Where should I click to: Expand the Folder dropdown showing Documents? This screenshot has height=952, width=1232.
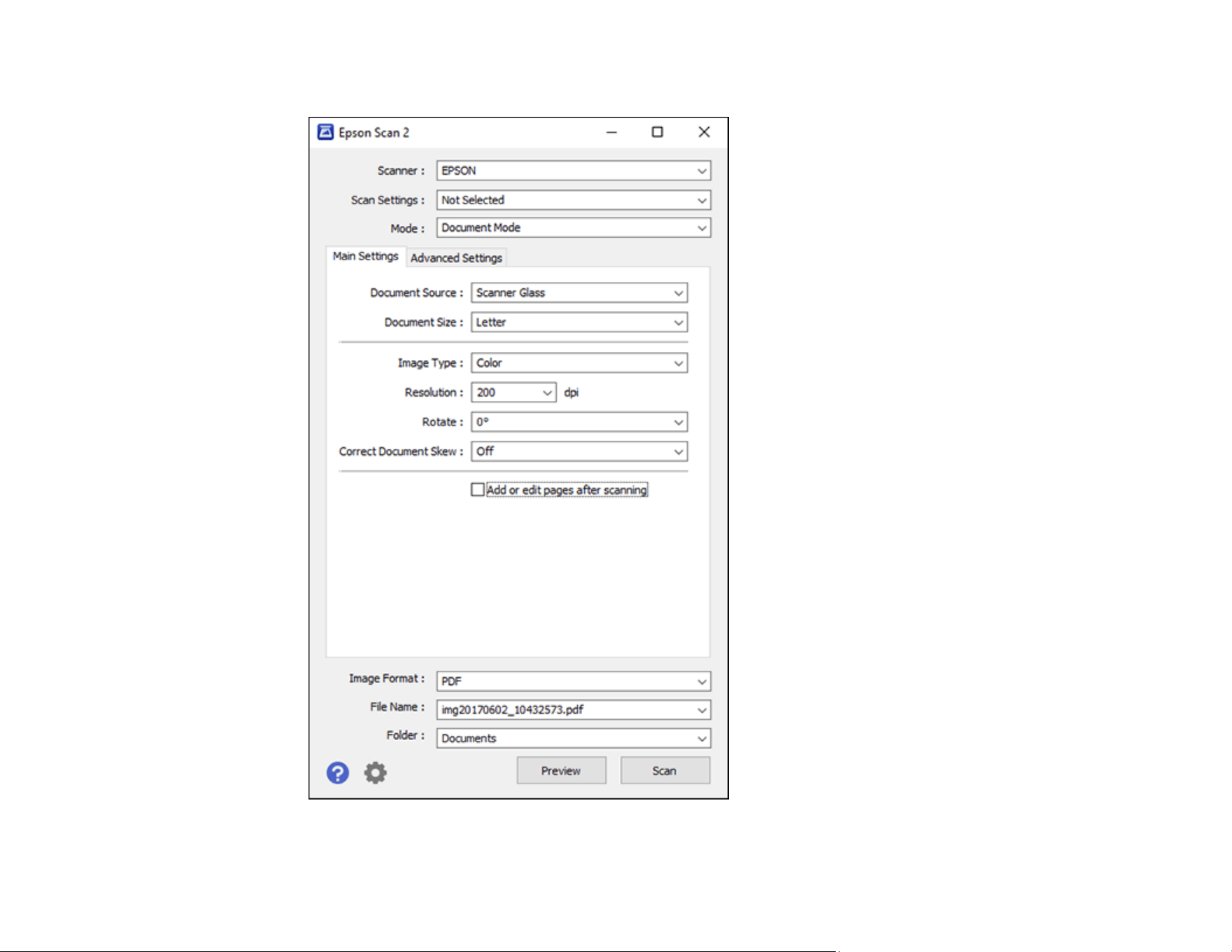[x=574, y=739]
